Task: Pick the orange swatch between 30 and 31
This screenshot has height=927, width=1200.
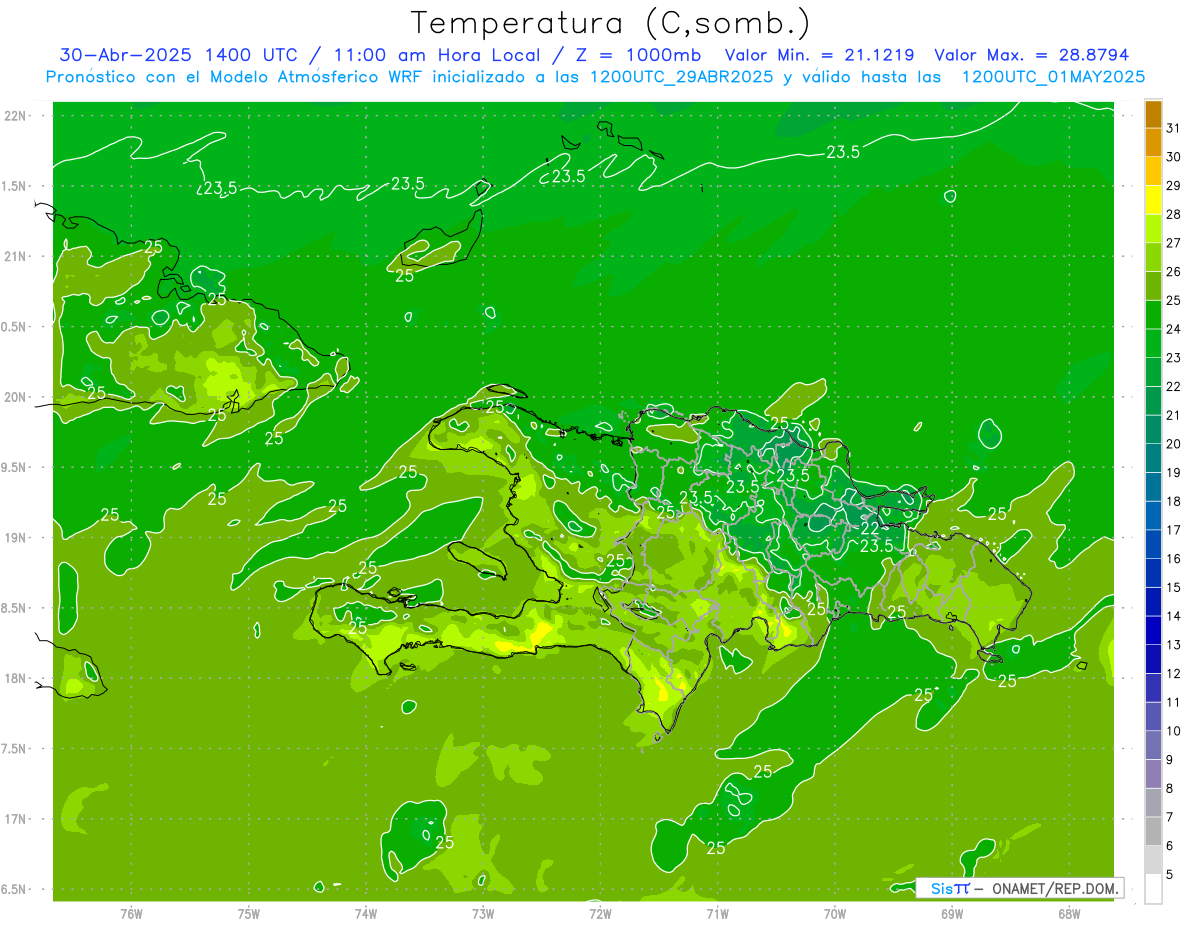Action: click(x=1153, y=142)
